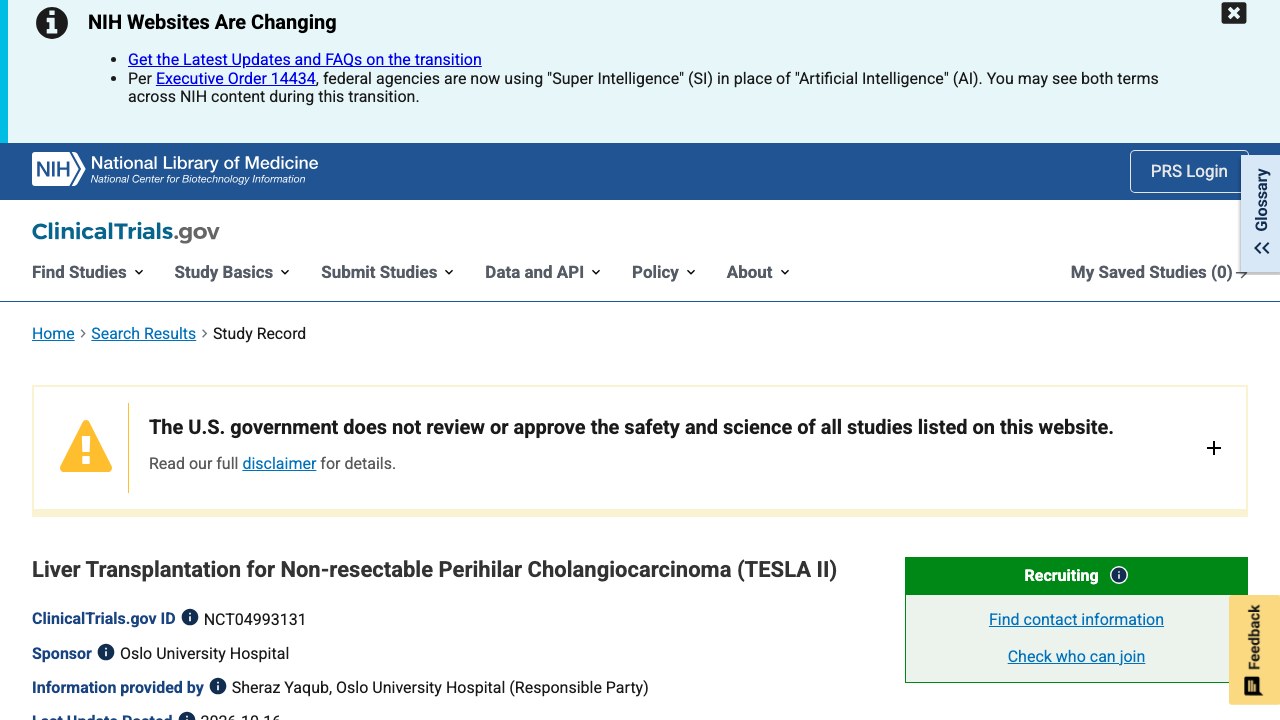
Task: Expand the disclaimer notice with plus icon
Action: 1214,448
